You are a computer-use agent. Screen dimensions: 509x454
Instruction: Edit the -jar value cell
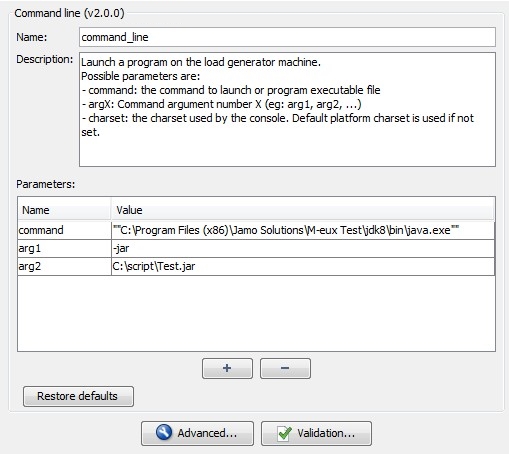point(303,249)
